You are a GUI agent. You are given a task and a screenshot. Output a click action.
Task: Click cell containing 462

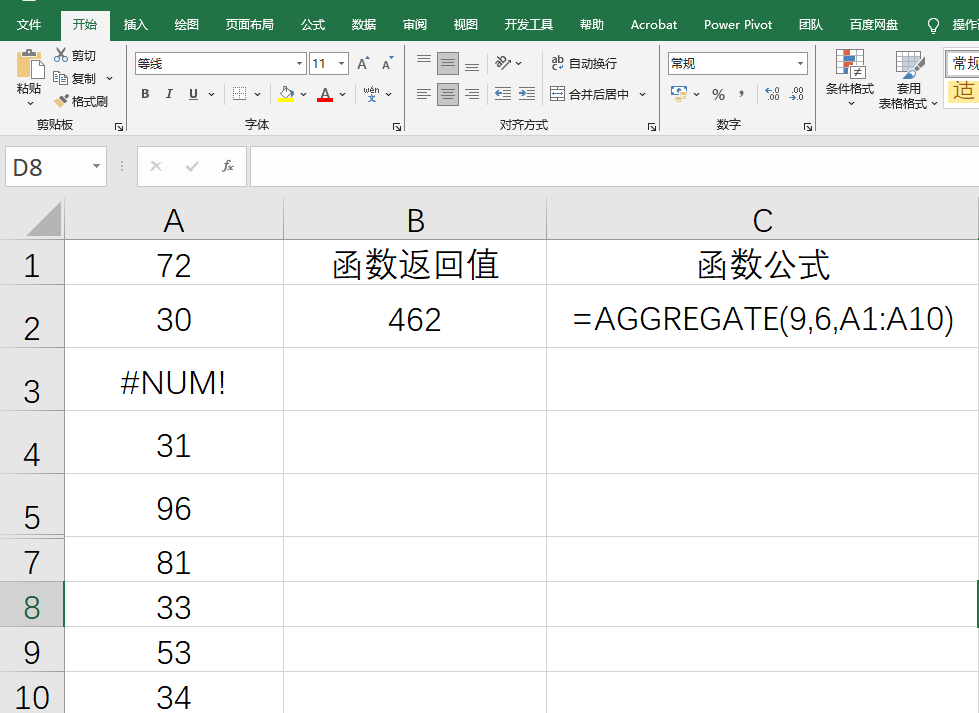415,317
